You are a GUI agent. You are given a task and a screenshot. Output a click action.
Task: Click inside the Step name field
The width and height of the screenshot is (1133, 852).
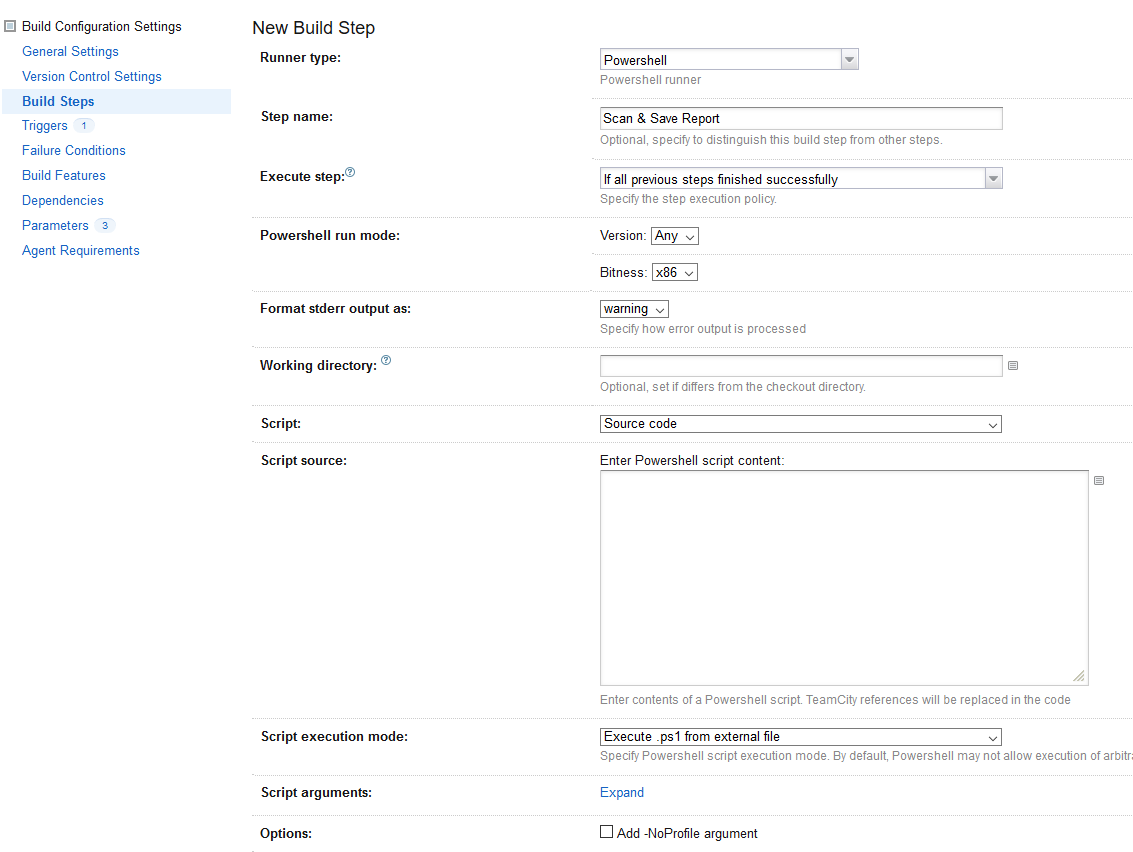point(799,118)
